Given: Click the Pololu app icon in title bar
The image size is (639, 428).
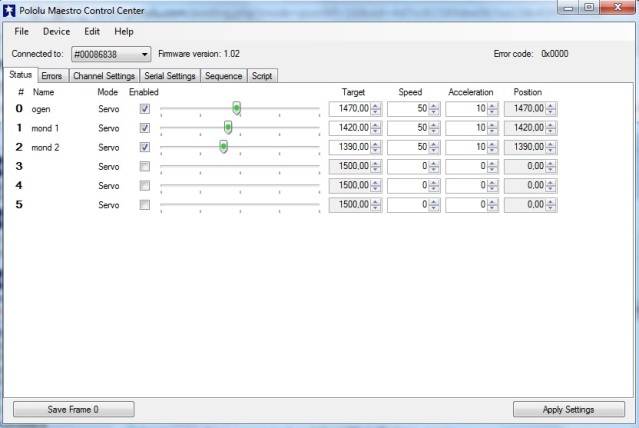Looking at the screenshot, I should point(10,9).
